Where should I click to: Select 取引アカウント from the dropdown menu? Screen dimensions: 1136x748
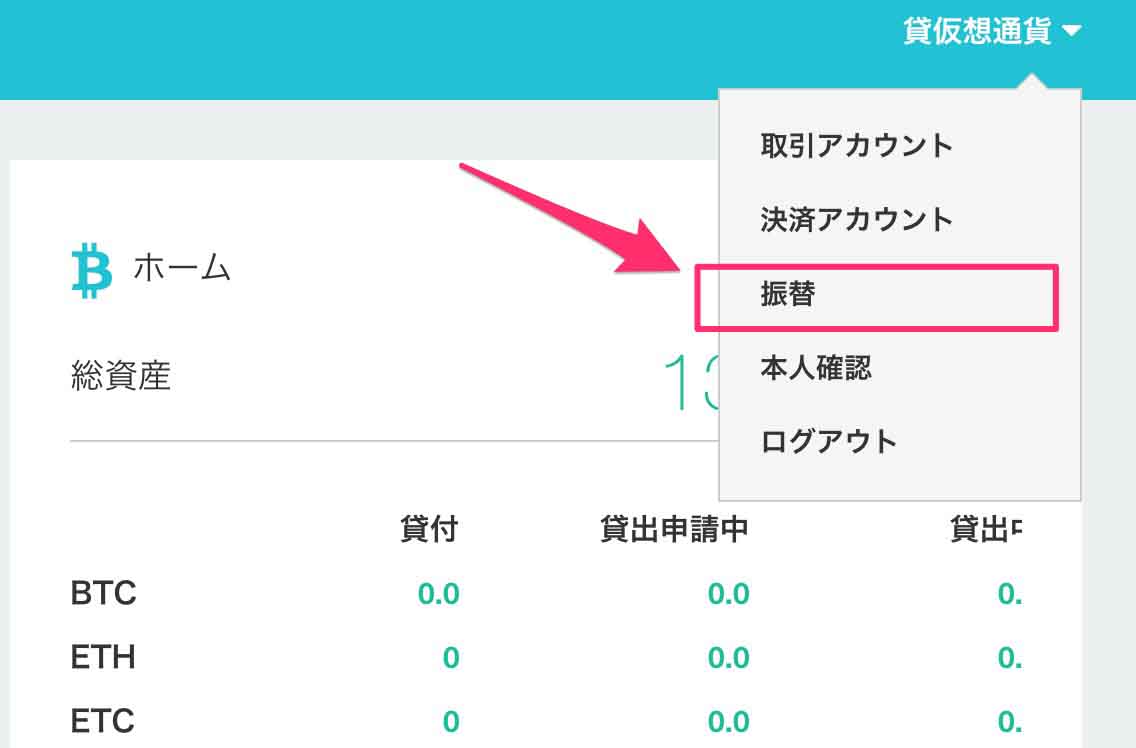point(856,146)
